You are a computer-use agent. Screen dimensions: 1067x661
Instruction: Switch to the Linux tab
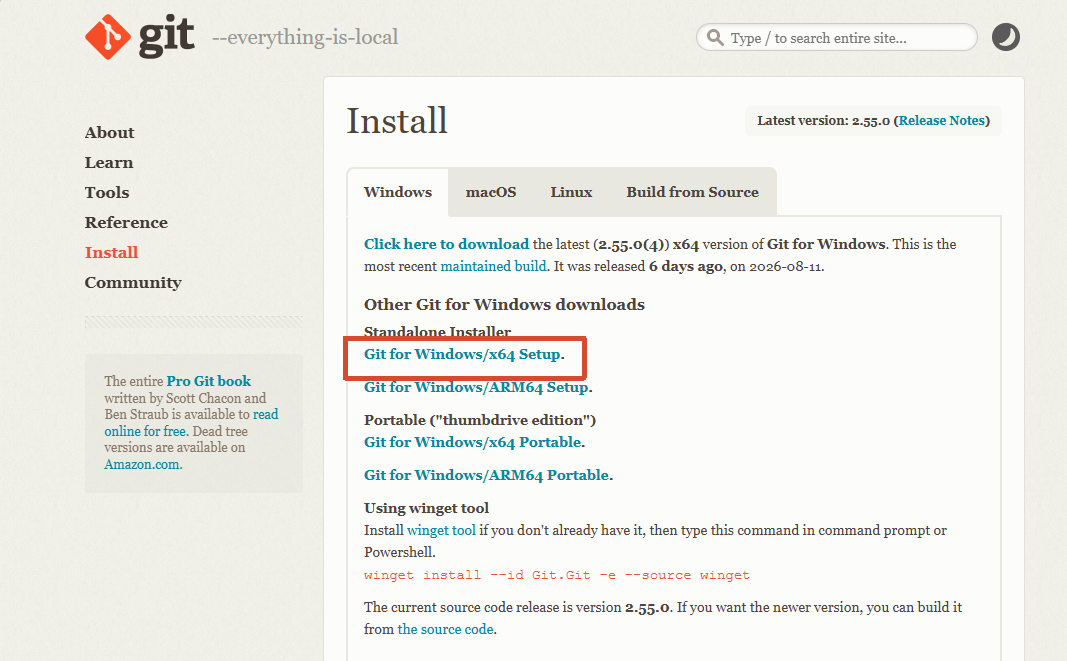click(571, 192)
